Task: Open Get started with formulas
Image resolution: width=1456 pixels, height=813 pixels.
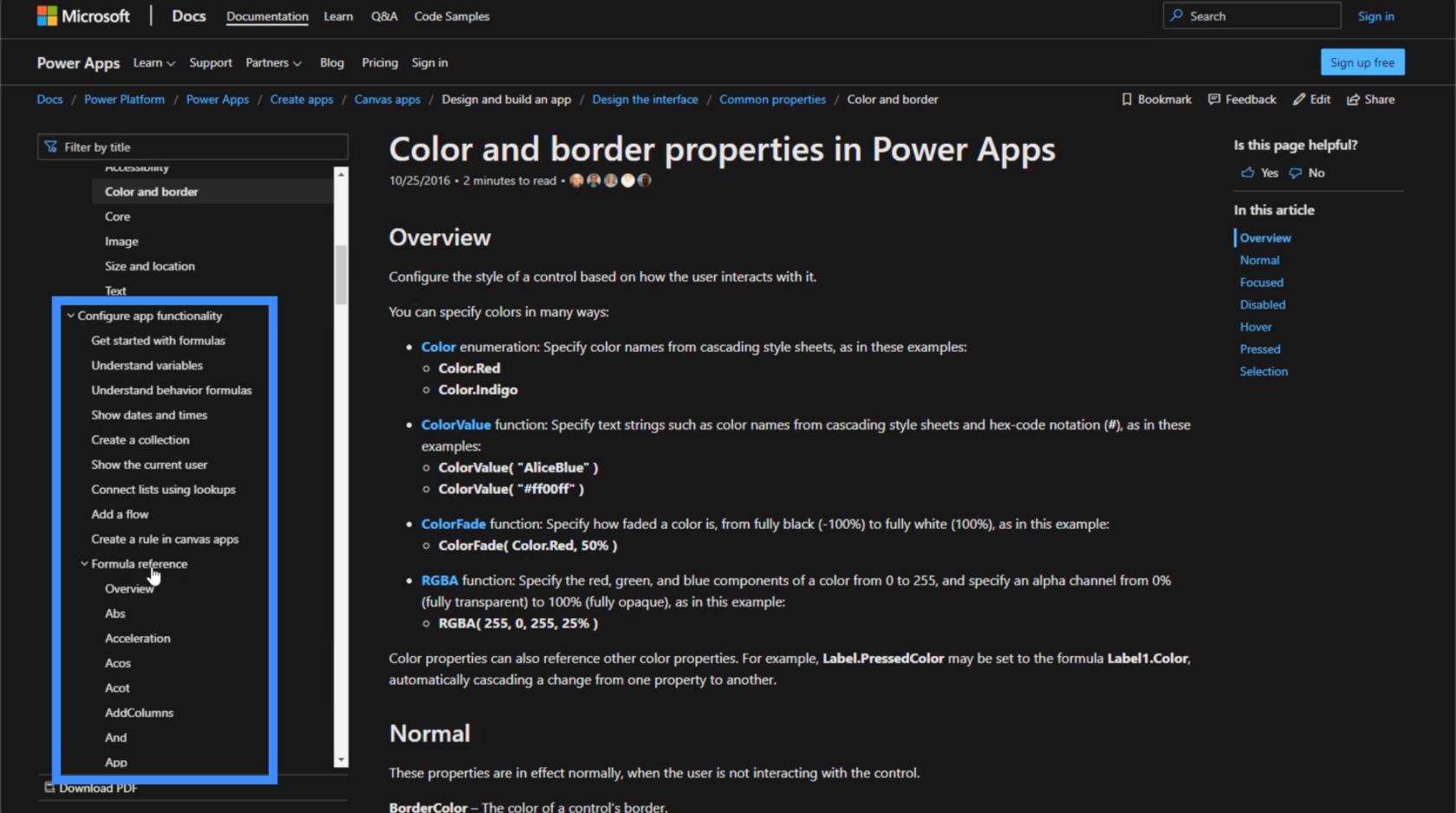Action: [x=158, y=341]
